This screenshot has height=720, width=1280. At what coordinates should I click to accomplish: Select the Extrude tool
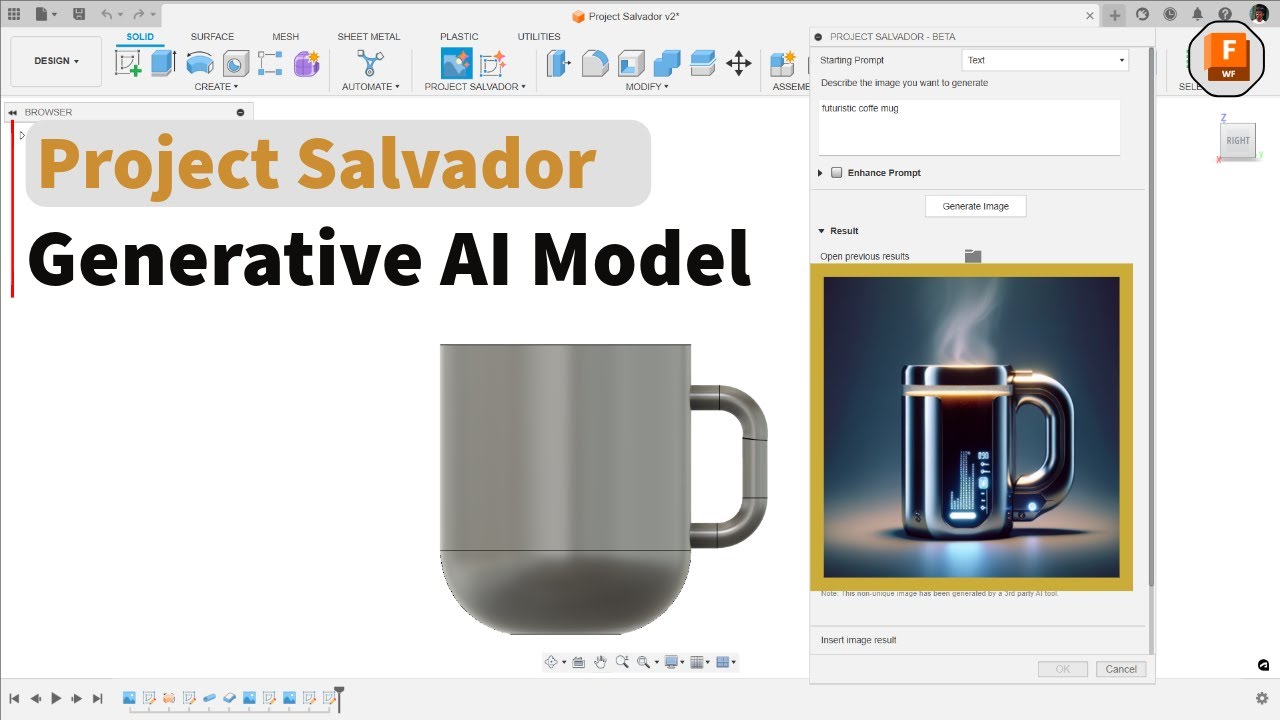click(x=164, y=63)
